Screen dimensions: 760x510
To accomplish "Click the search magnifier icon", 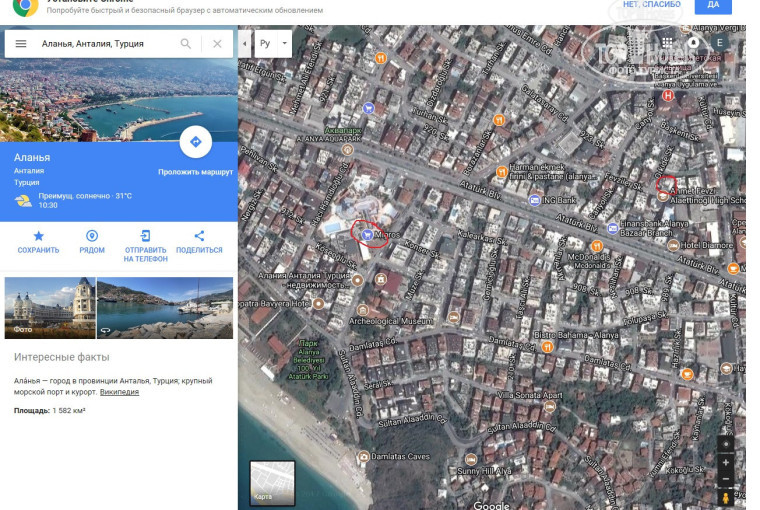I will click(x=186, y=44).
